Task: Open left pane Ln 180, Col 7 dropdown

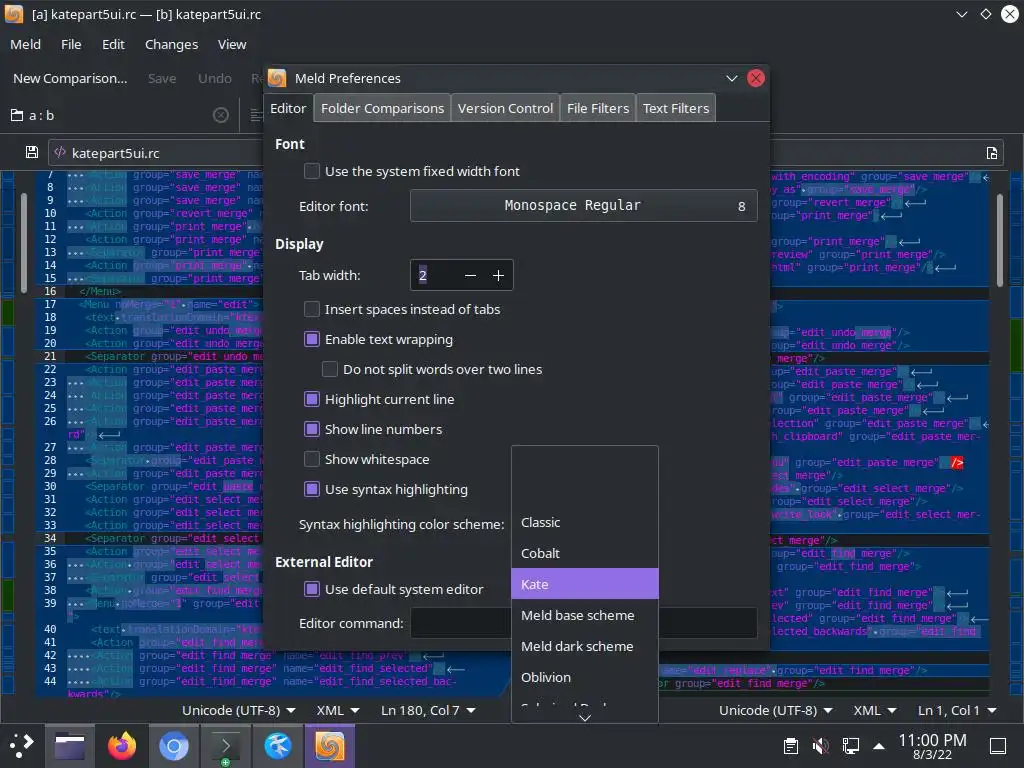Action: 428,710
